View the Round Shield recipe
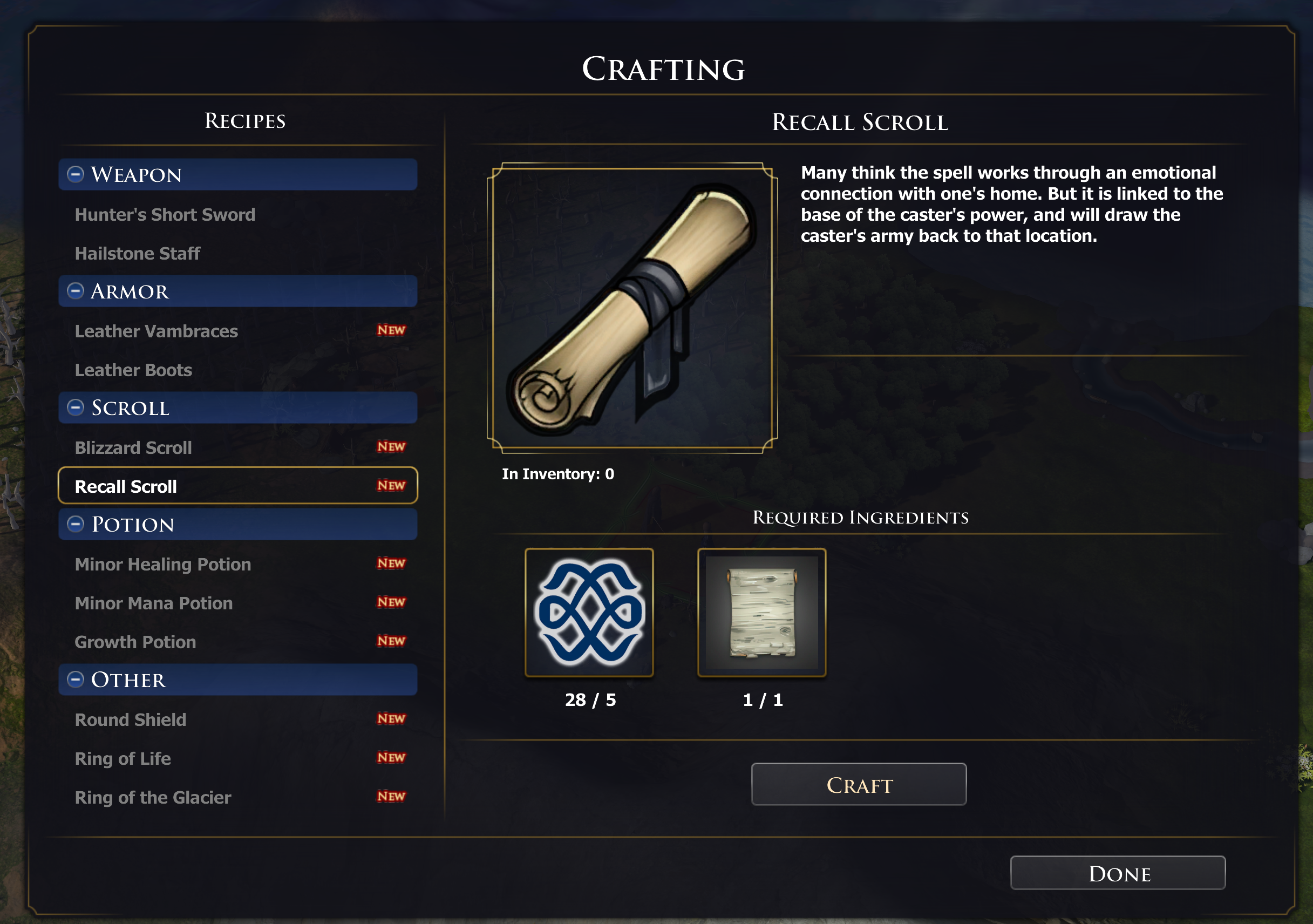The width and height of the screenshot is (1313, 924). point(131,720)
